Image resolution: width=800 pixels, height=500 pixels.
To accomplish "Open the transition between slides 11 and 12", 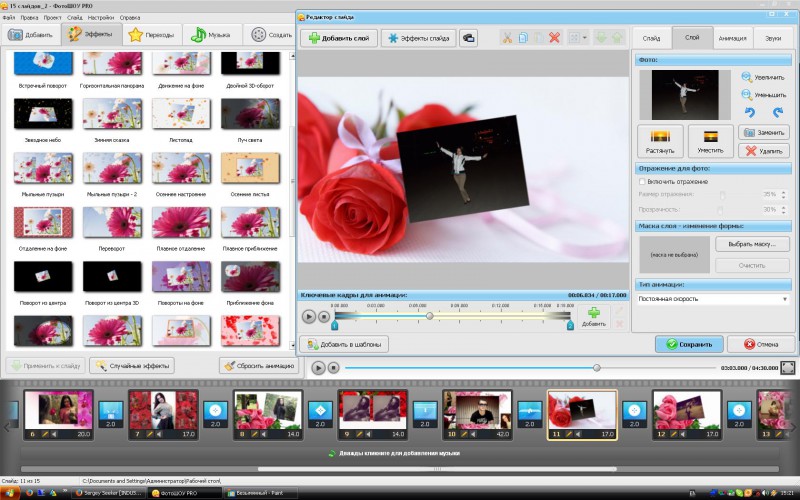I will pyautogui.click(x=634, y=414).
